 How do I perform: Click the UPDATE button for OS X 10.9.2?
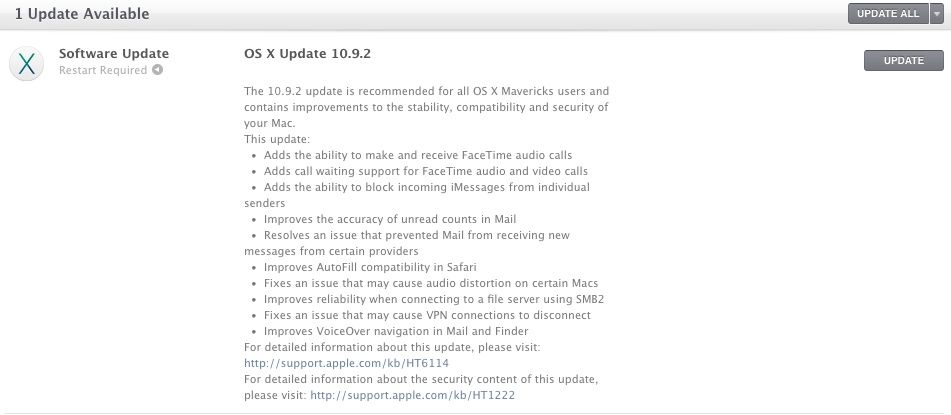click(x=904, y=61)
